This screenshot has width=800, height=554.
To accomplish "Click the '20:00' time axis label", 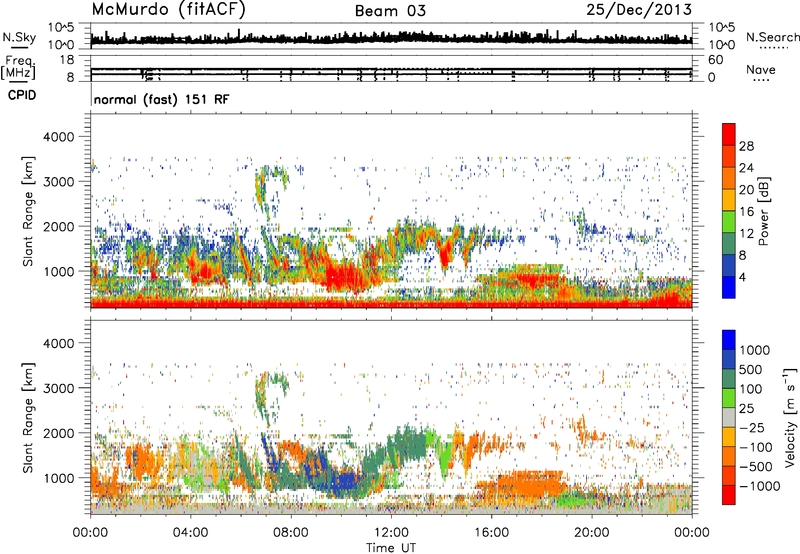I will [x=591, y=533].
